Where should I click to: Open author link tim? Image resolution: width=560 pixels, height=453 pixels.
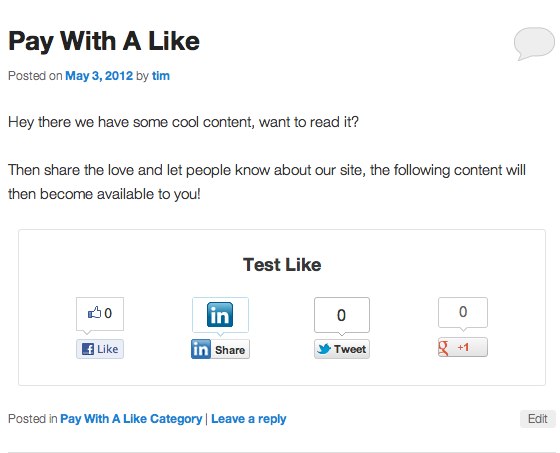(x=161, y=76)
